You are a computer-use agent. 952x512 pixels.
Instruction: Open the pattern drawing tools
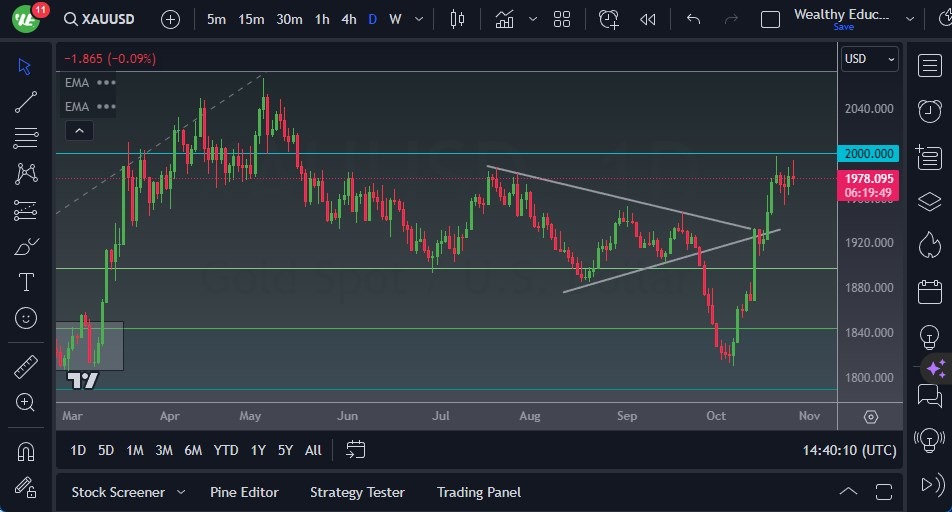[x=26, y=174]
